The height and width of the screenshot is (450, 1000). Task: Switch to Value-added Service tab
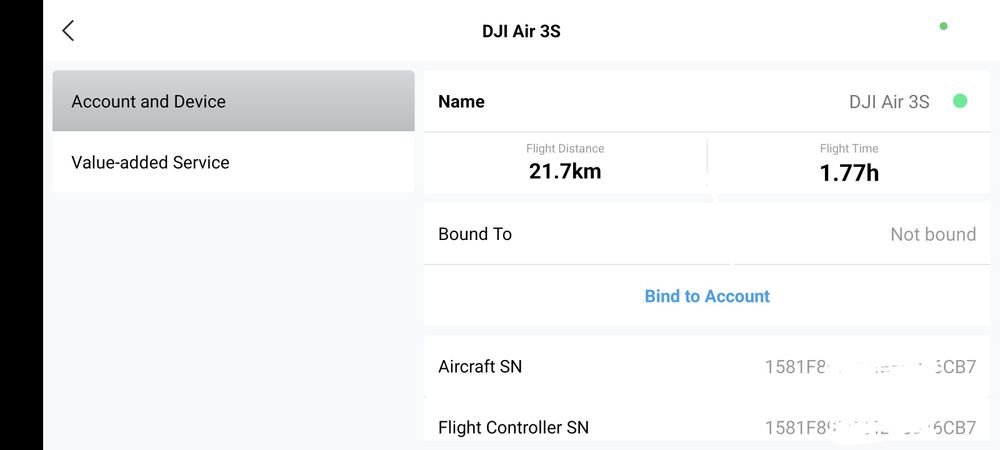click(233, 162)
